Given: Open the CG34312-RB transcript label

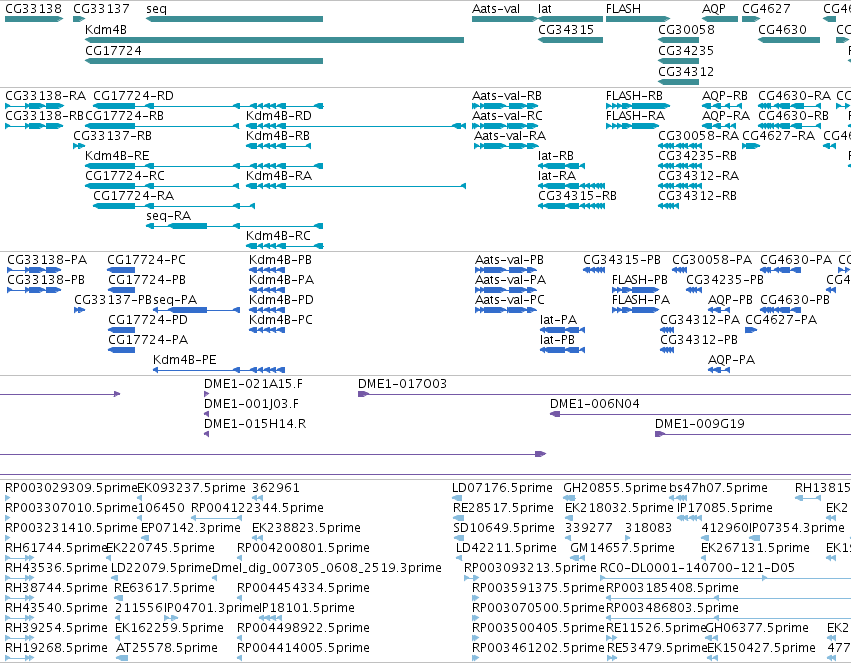Looking at the screenshot, I should 697,195.
